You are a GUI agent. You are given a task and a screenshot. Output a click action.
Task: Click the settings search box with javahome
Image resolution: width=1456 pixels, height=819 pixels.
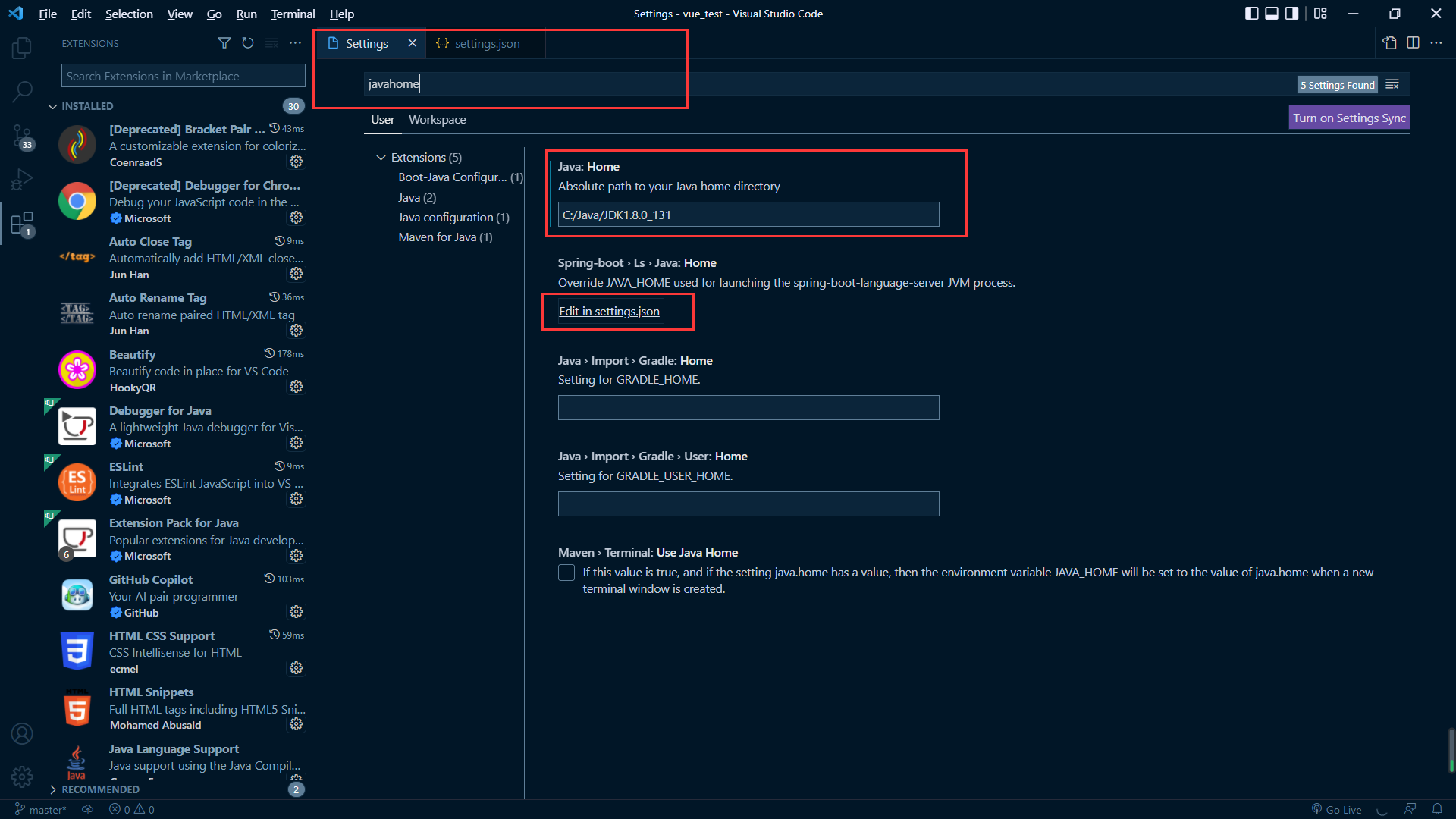tap(830, 84)
